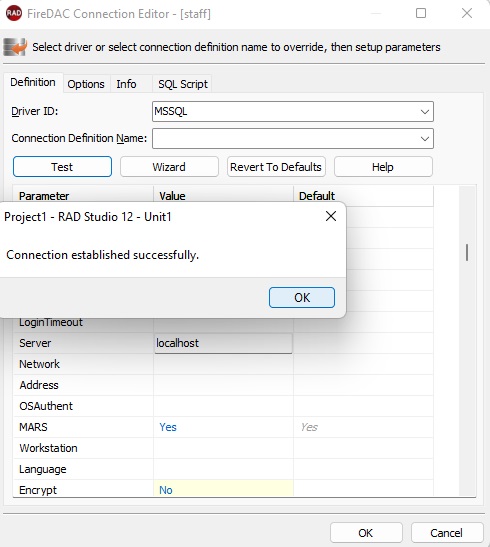Maximize the FireDAC Connection Editor window
Screen dimensions: 490x547
[421, 13]
